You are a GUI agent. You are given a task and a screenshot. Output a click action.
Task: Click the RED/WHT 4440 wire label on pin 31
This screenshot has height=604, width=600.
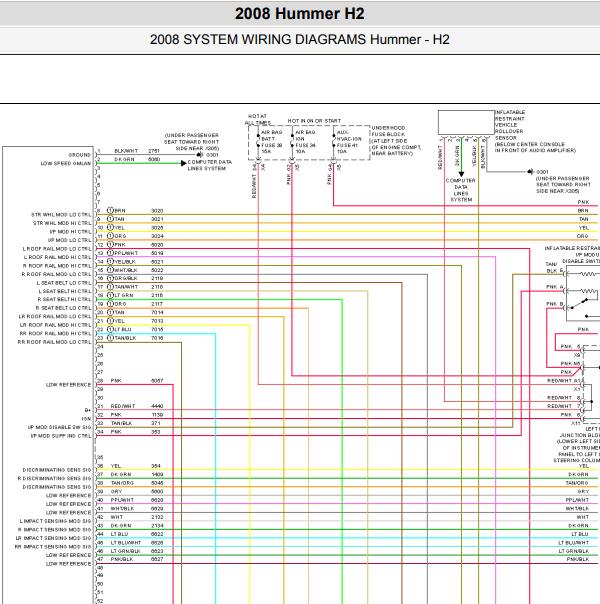pos(137,406)
